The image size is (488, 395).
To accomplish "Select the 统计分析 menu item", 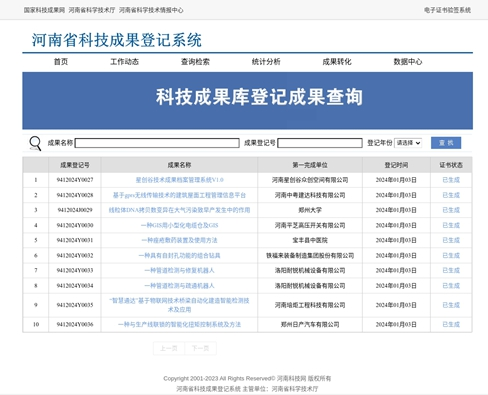I will coord(266,62).
